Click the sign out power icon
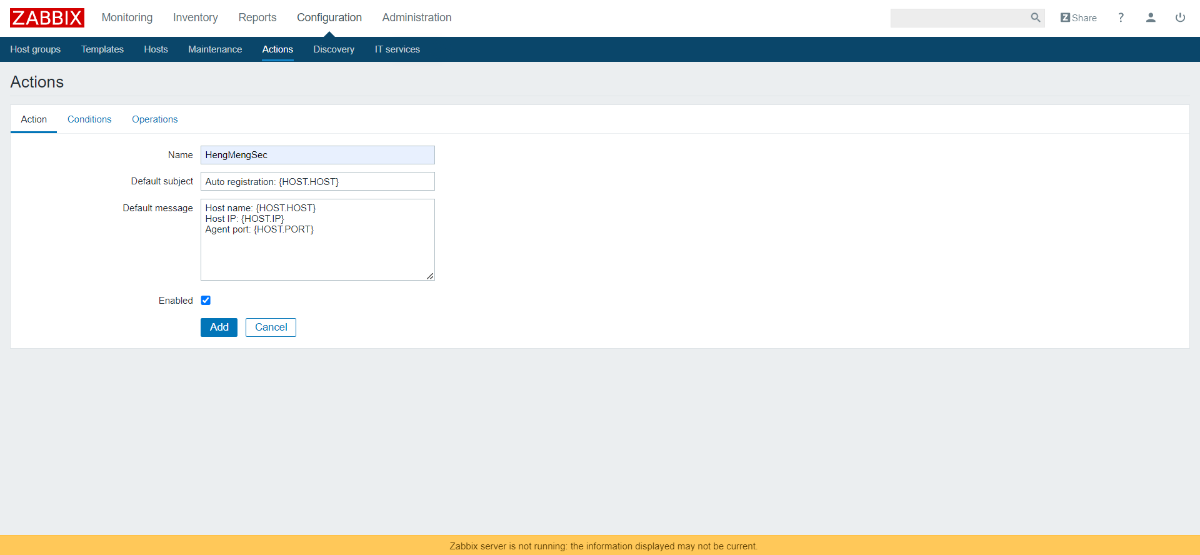Image resolution: width=1200 pixels, height=555 pixels. pyautogui.click(x=1180, y=18)
